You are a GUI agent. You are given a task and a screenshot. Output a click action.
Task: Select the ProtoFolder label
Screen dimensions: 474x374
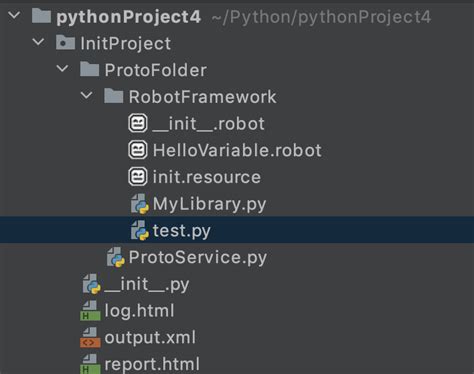click(x=156, y=70)
